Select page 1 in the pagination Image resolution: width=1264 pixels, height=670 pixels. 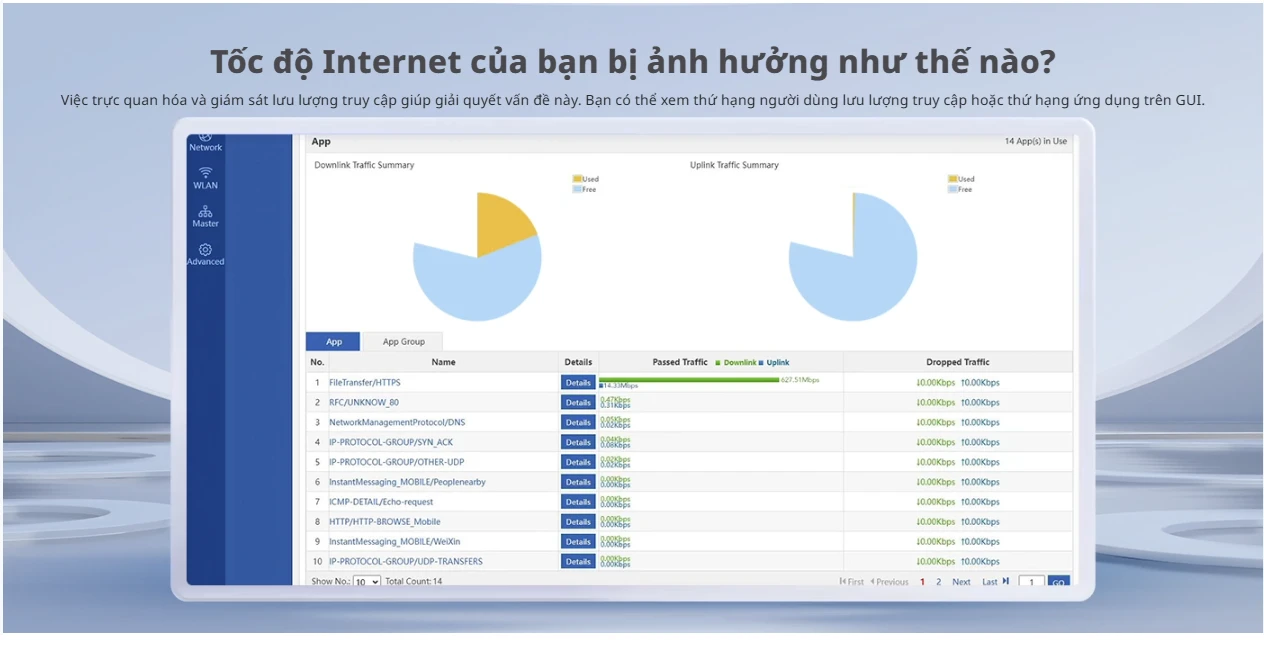pyautogui.click(x=922, y=582)
